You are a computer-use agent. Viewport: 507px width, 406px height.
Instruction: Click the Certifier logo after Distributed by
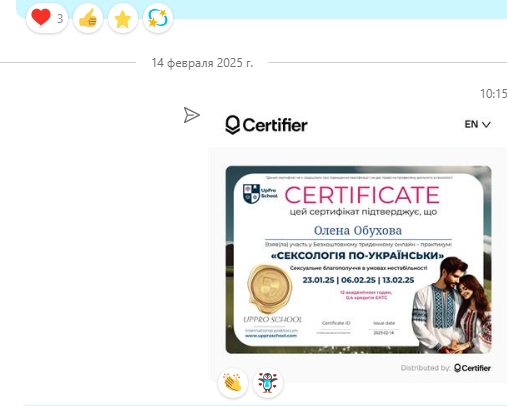click(472, 368)
